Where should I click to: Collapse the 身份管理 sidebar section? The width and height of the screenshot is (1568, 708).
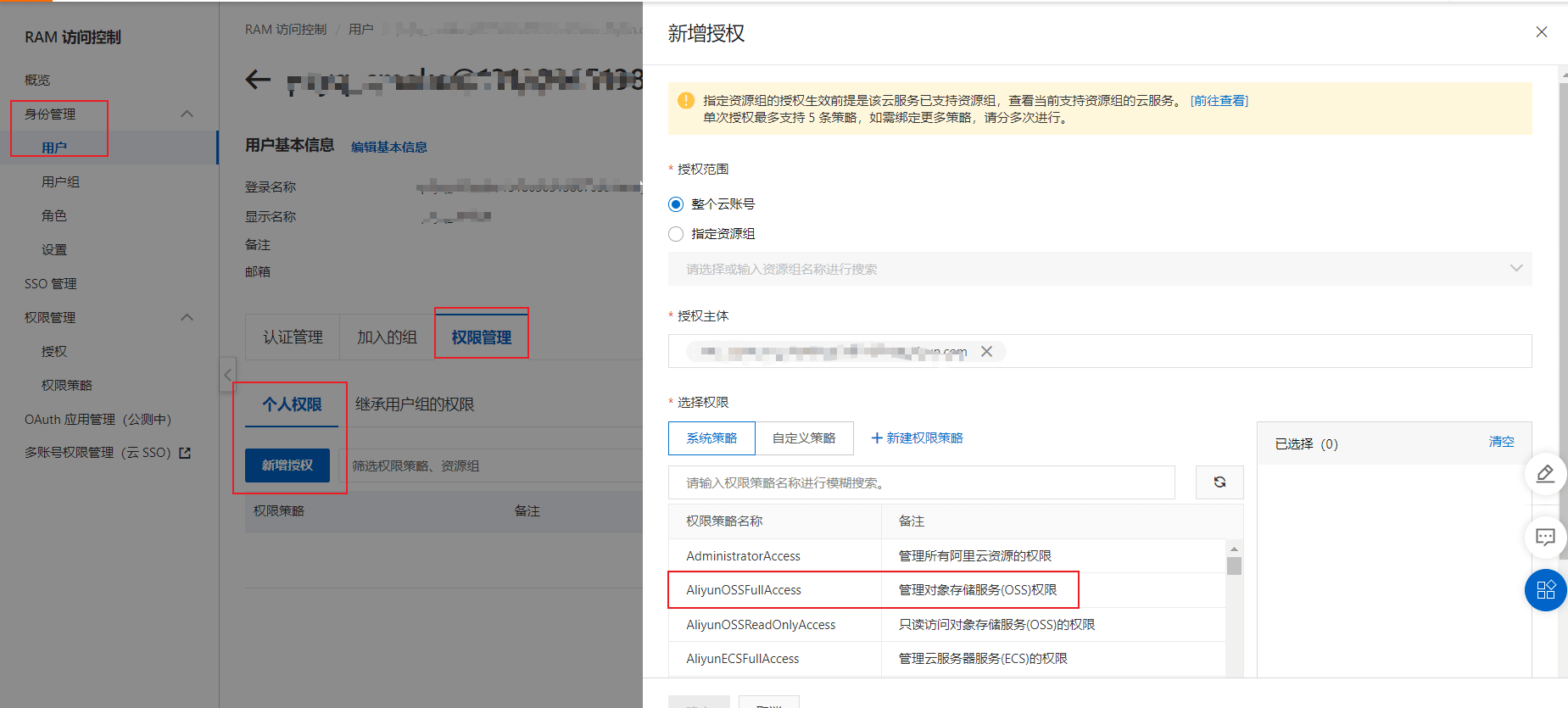point(187,114)
